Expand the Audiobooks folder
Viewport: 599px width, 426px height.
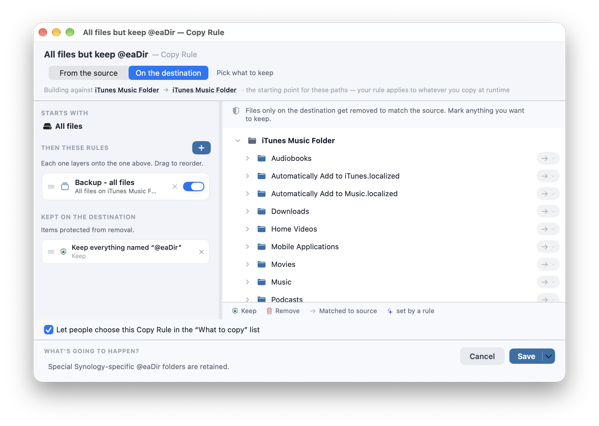coord(247,158)
